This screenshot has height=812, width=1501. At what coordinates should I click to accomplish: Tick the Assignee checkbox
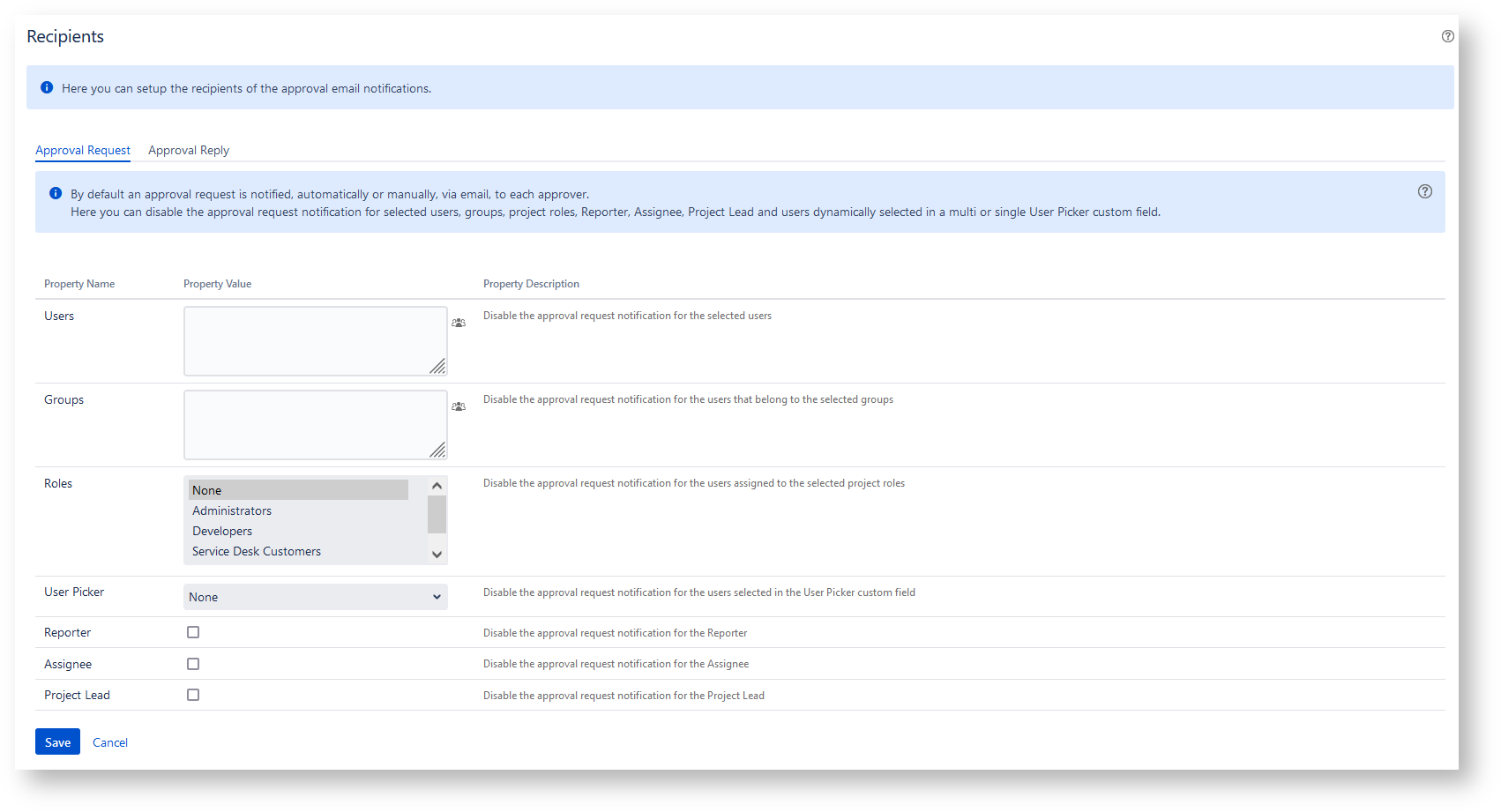pos(193,664)
